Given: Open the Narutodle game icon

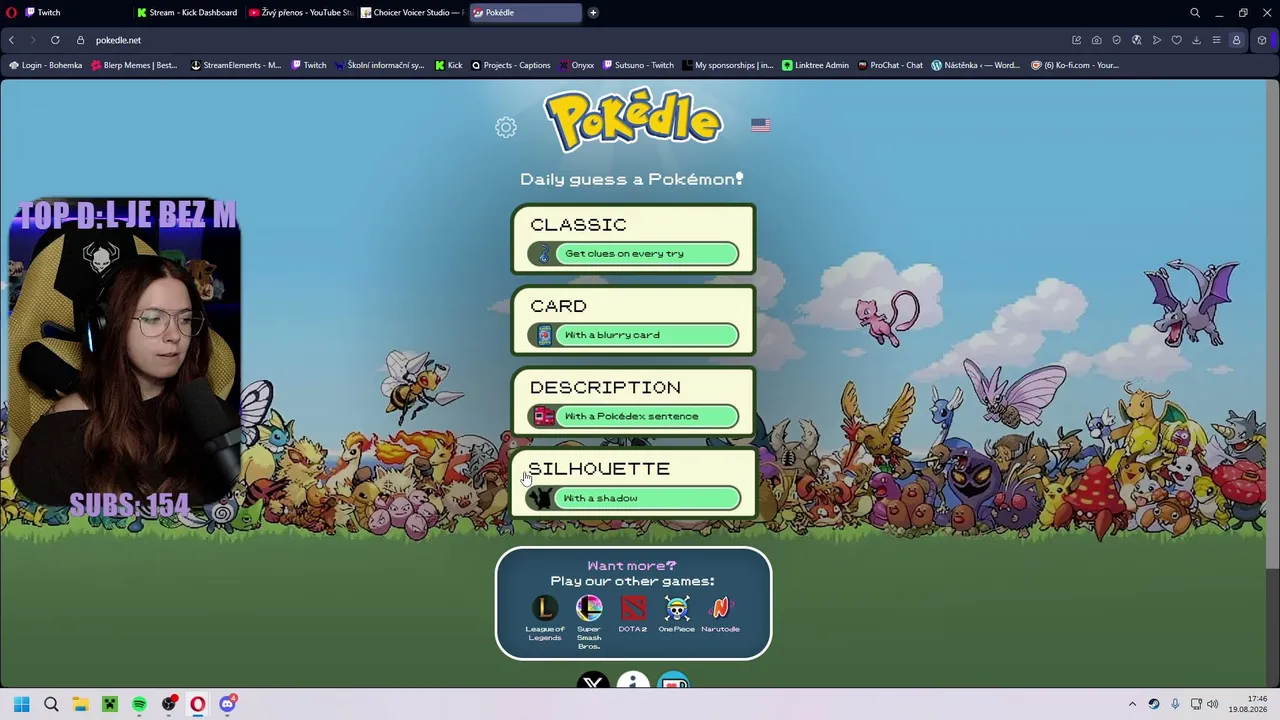Looking at the screenshot, I should tap(720, 608).
